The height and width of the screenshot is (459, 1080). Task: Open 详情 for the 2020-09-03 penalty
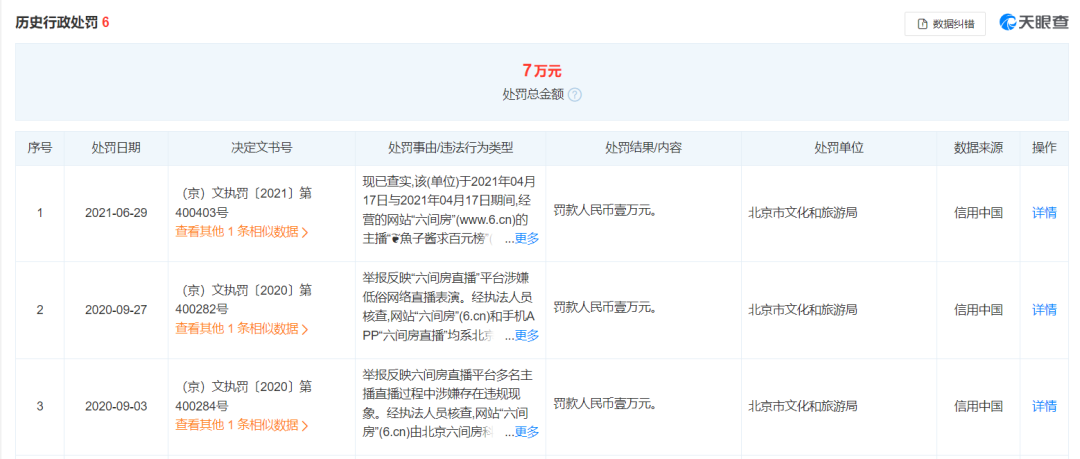(x=1044, y=407)
